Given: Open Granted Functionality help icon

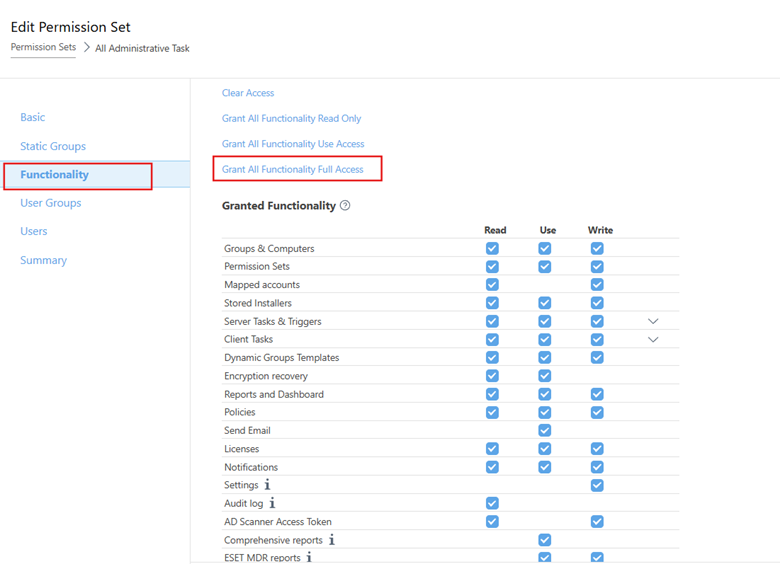Looking at the screenshot, I should coord(345,206).
